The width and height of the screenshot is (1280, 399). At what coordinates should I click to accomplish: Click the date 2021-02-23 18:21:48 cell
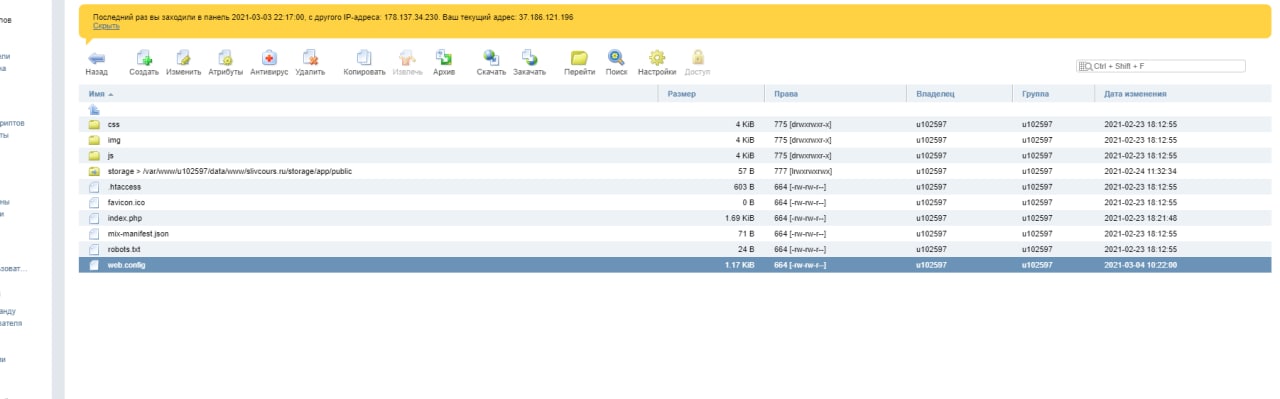pyautogui.click(x=1140, y=218)
